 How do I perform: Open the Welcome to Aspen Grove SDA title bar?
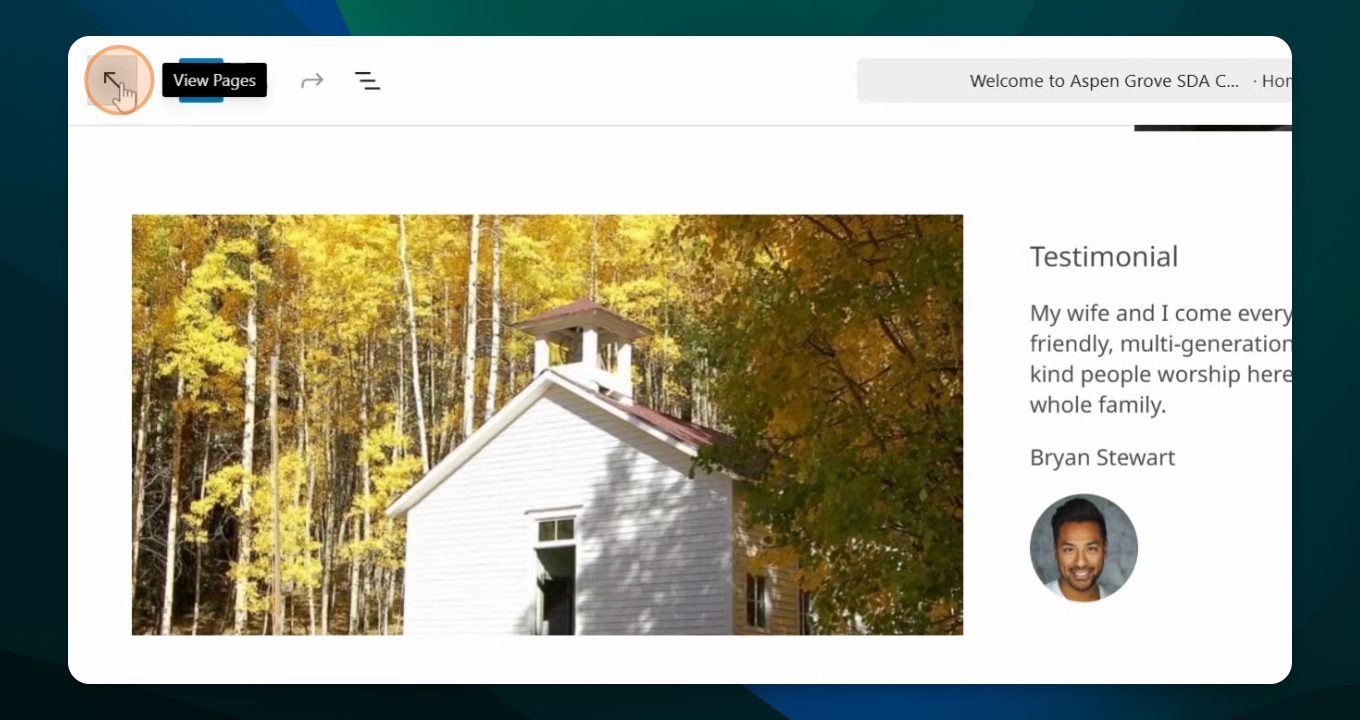[x=1074, y=81]
